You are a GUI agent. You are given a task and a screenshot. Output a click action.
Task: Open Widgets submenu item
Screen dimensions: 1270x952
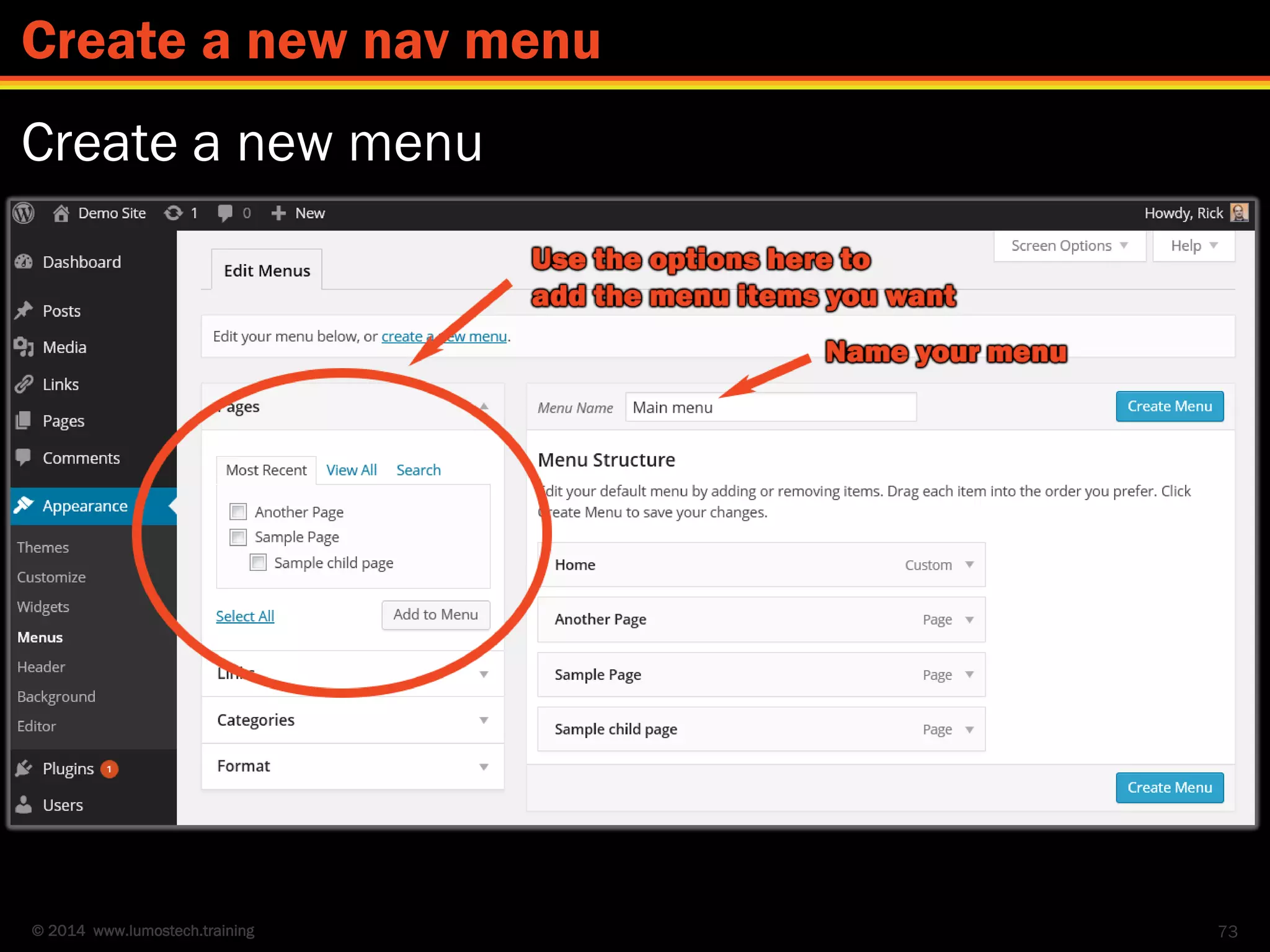[43, 607]
